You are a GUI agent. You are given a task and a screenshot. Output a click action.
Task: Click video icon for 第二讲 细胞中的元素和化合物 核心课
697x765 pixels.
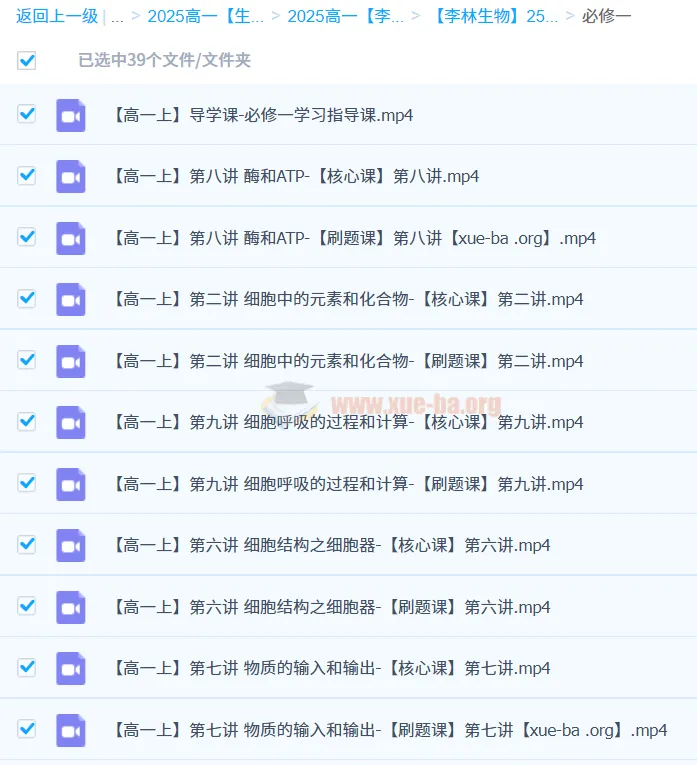point(71,300)
